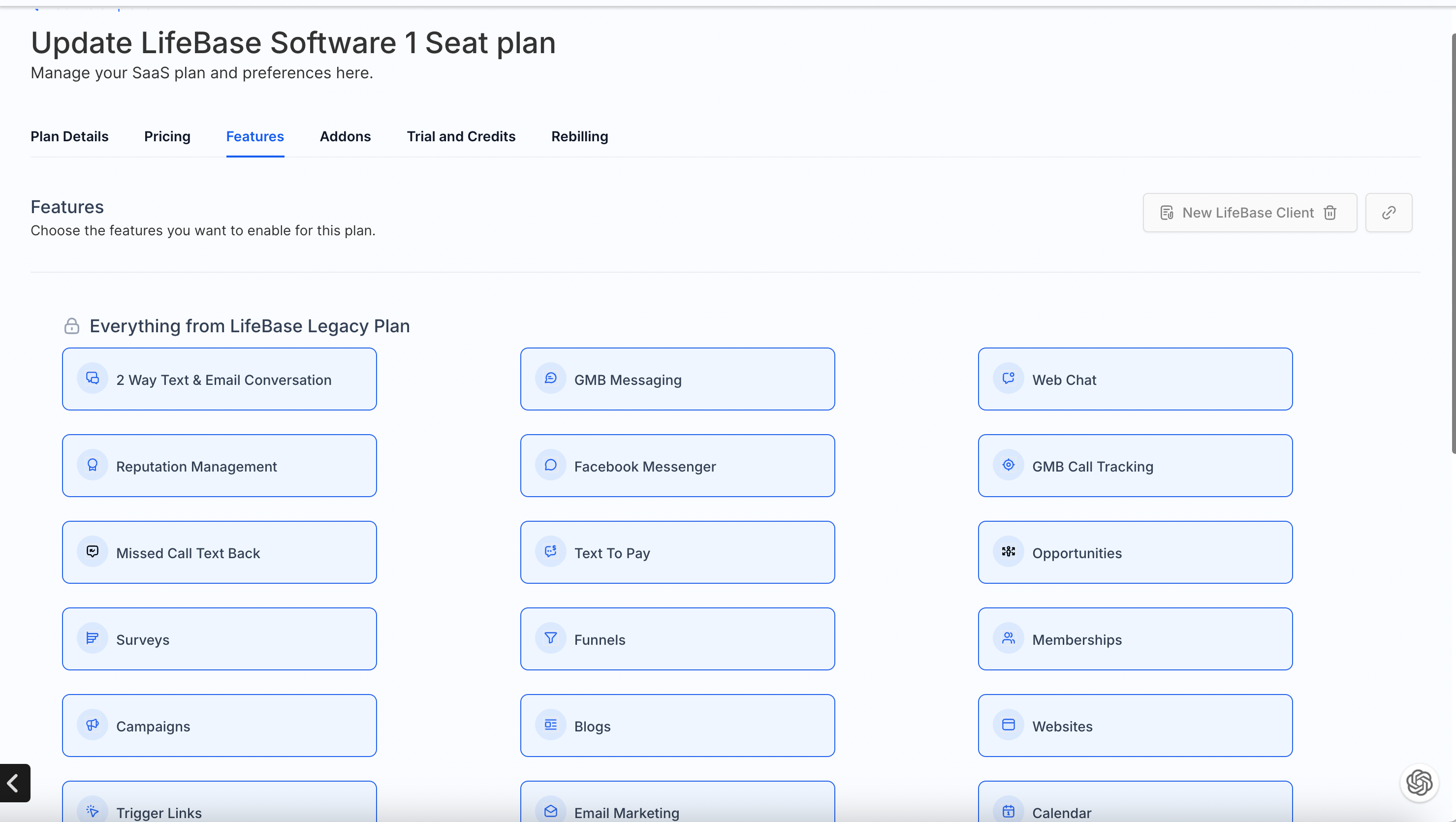Screen dimensions: 1456x822
Task: Click the Websites browser icon
Action: tap(1009, 725)
